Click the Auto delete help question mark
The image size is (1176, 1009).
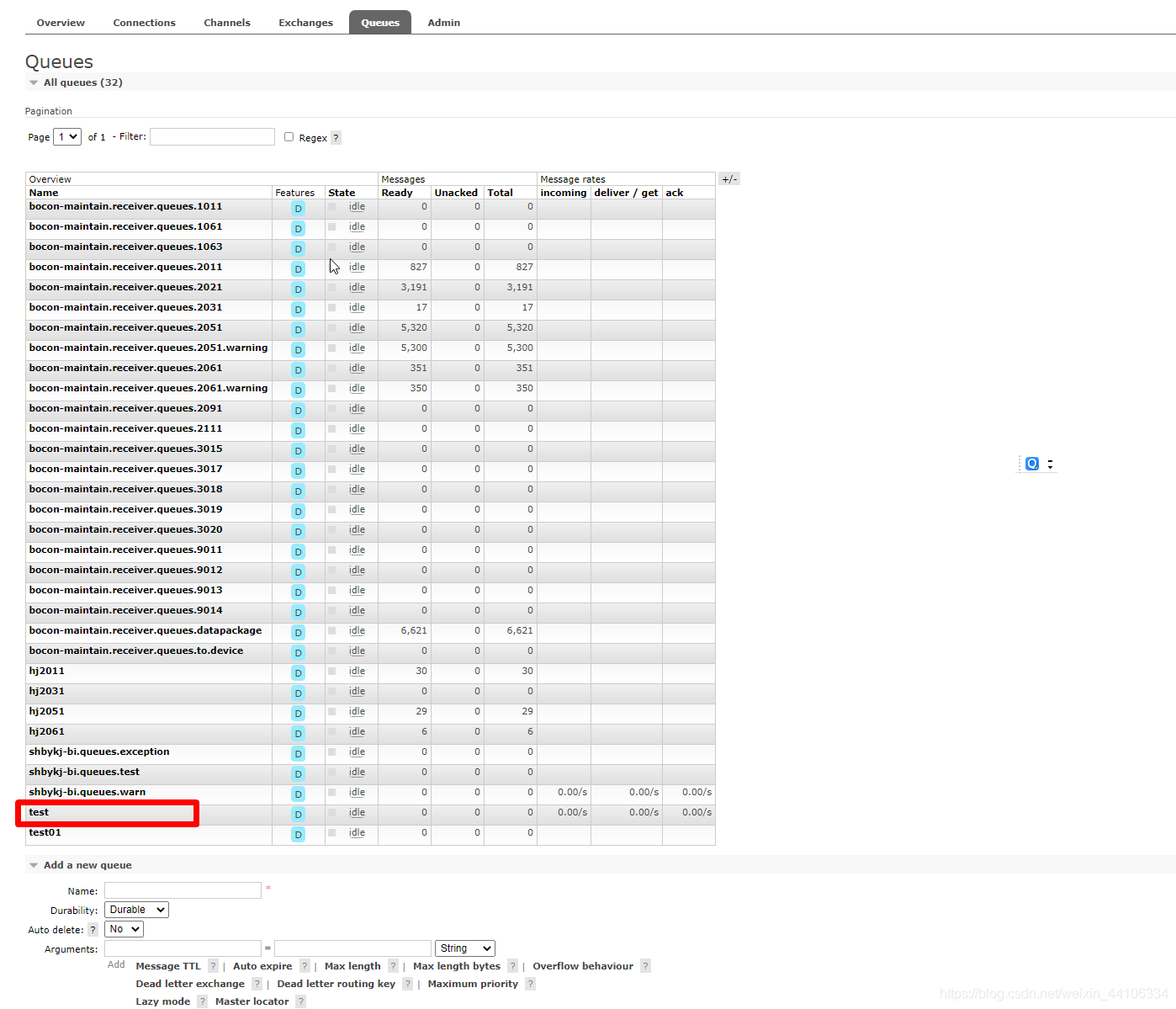pyautogui.click(x=93, y=930)
